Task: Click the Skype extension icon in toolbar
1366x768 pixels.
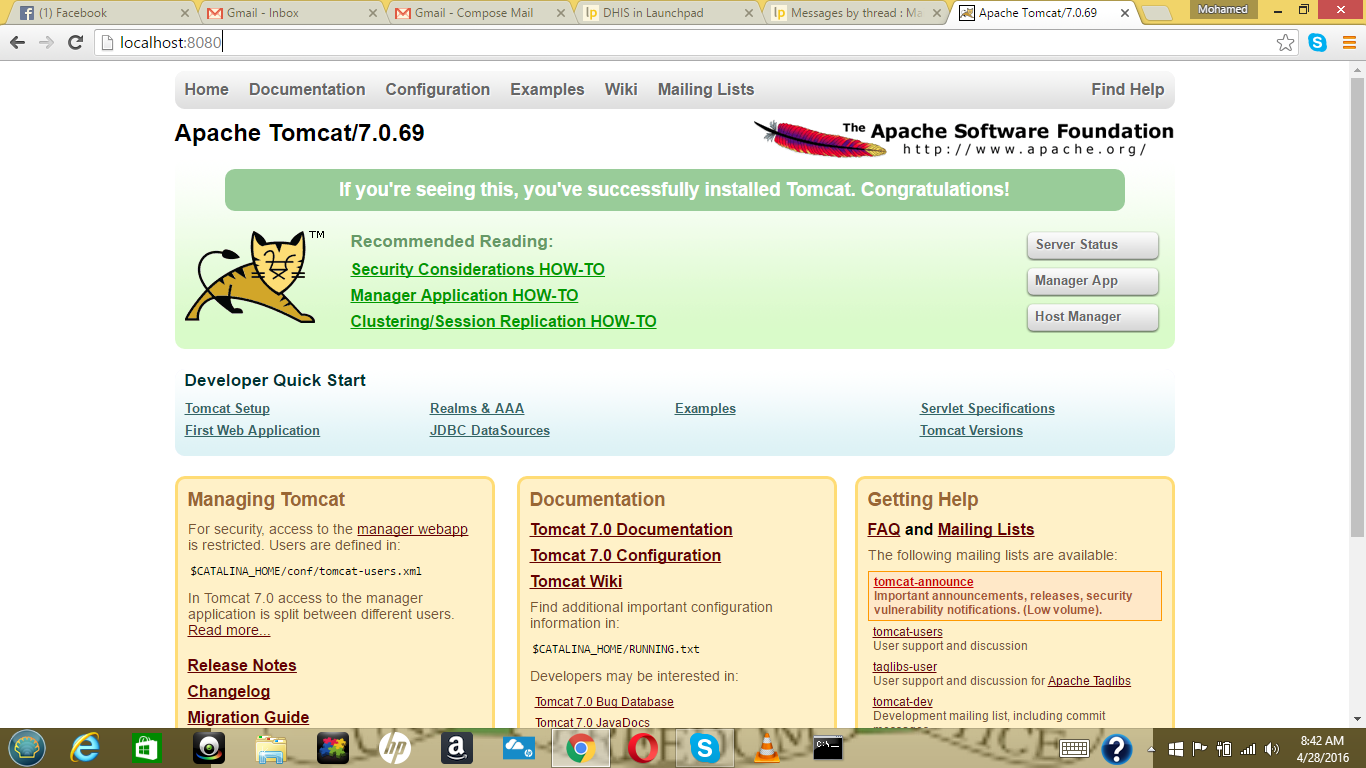Action: [1317, 43]
